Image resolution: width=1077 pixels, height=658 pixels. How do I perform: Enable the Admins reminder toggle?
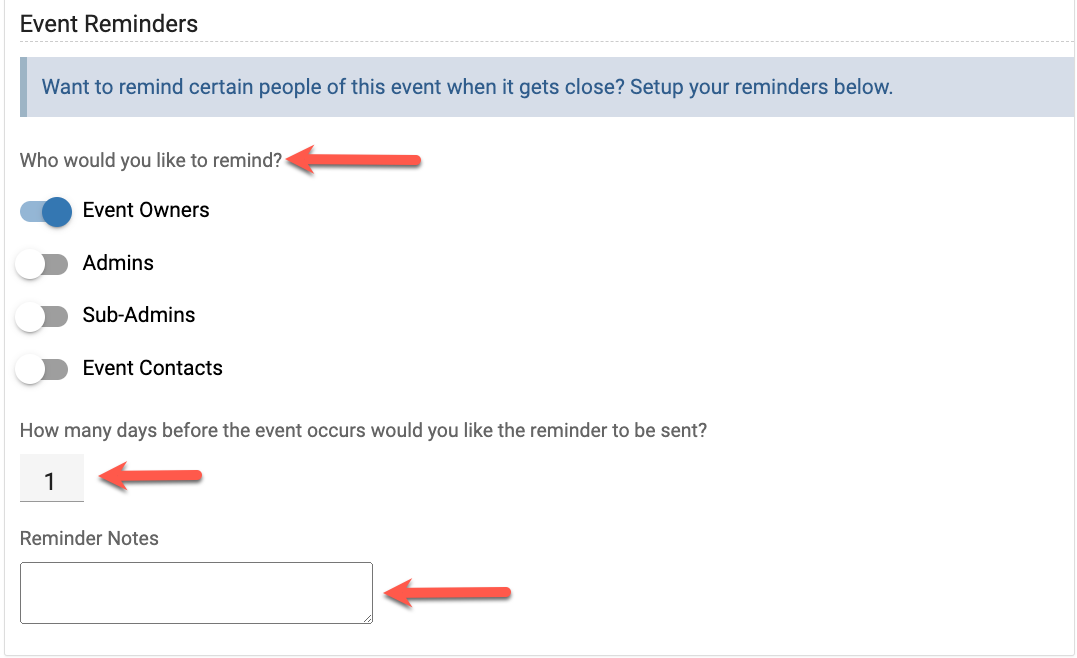[42, 264]
